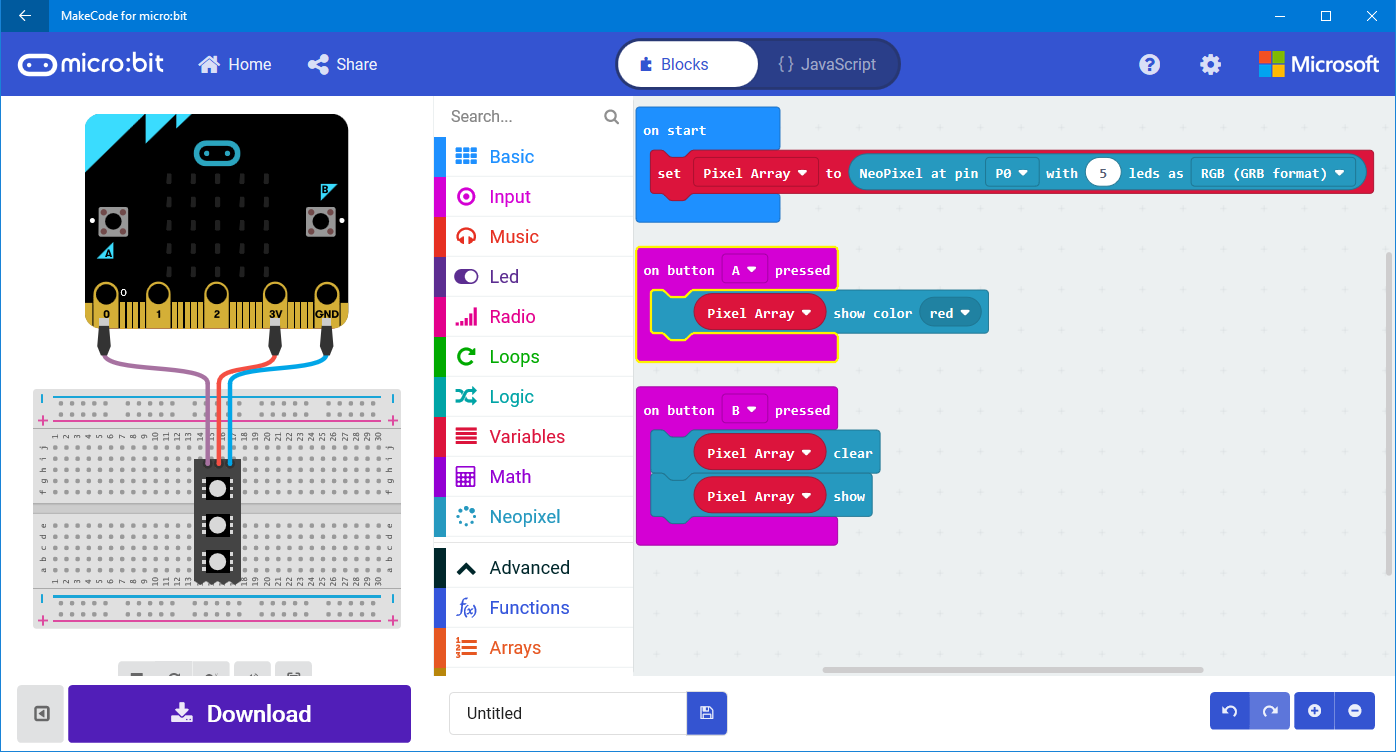The width and height of the screenshot is (1396, 752).
Task: Undo the last change
Action: coord(1230,711)
